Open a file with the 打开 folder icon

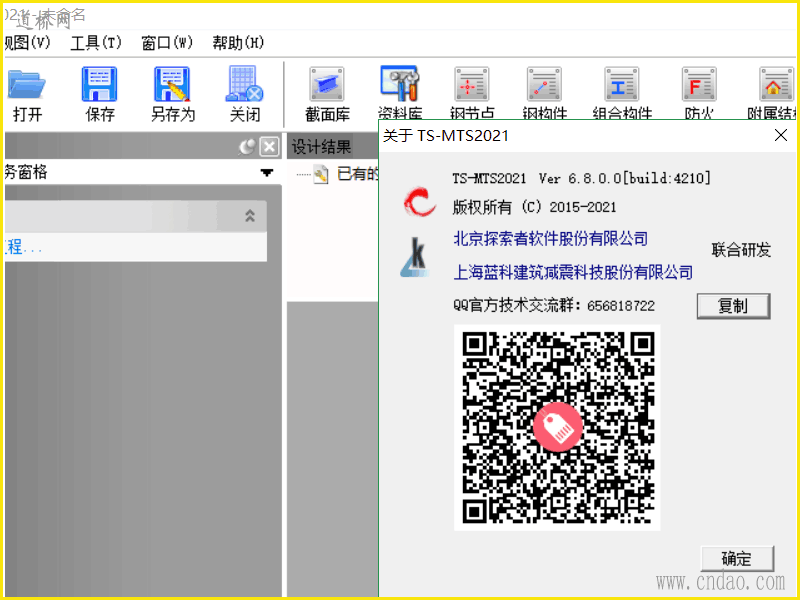27,94
